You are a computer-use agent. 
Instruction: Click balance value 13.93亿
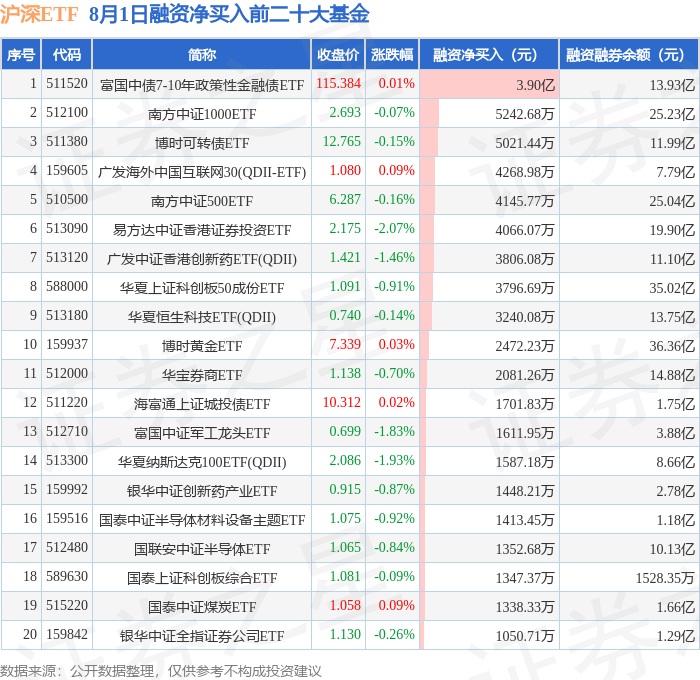pos(672,85)
